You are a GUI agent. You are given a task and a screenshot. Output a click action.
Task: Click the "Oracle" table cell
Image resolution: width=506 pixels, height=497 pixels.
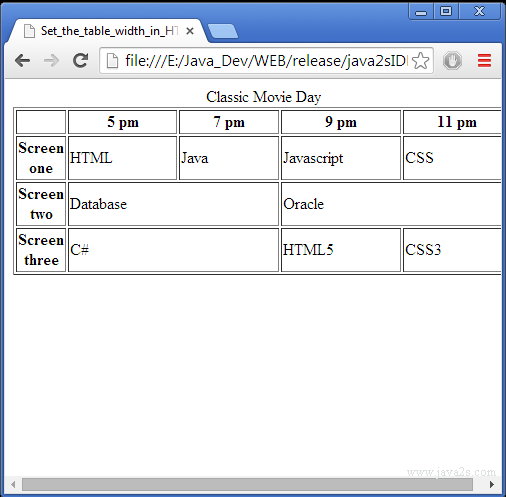coord(391,204)
